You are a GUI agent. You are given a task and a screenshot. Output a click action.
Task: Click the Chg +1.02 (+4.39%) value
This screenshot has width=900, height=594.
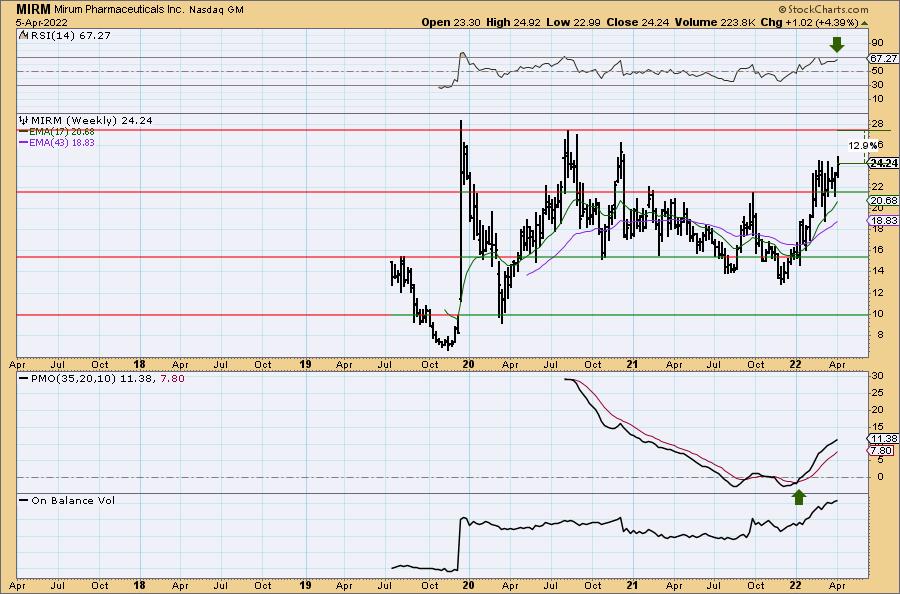tap(809, 22)
